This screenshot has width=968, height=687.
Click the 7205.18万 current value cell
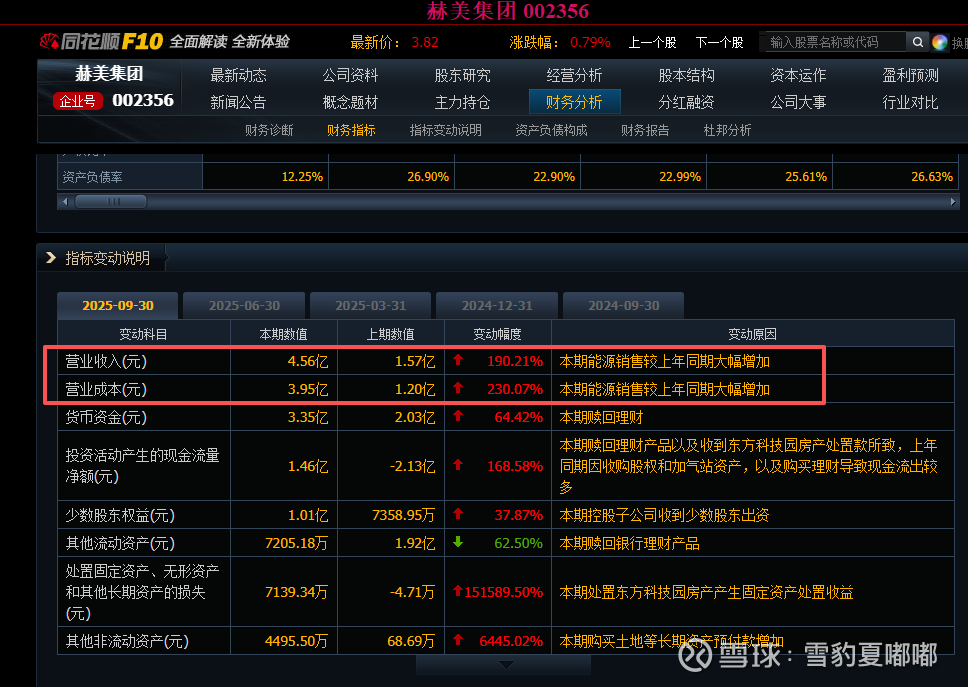tap(296, 543)
